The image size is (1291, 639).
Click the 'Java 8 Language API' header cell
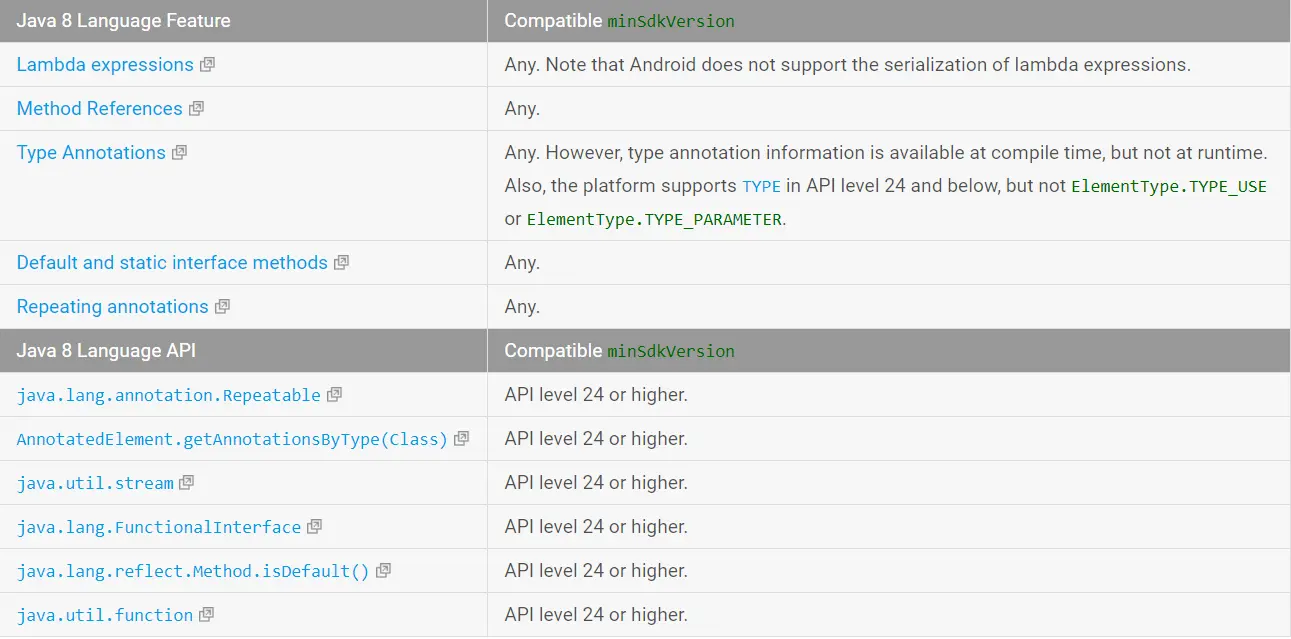click(x=244, y=351)
